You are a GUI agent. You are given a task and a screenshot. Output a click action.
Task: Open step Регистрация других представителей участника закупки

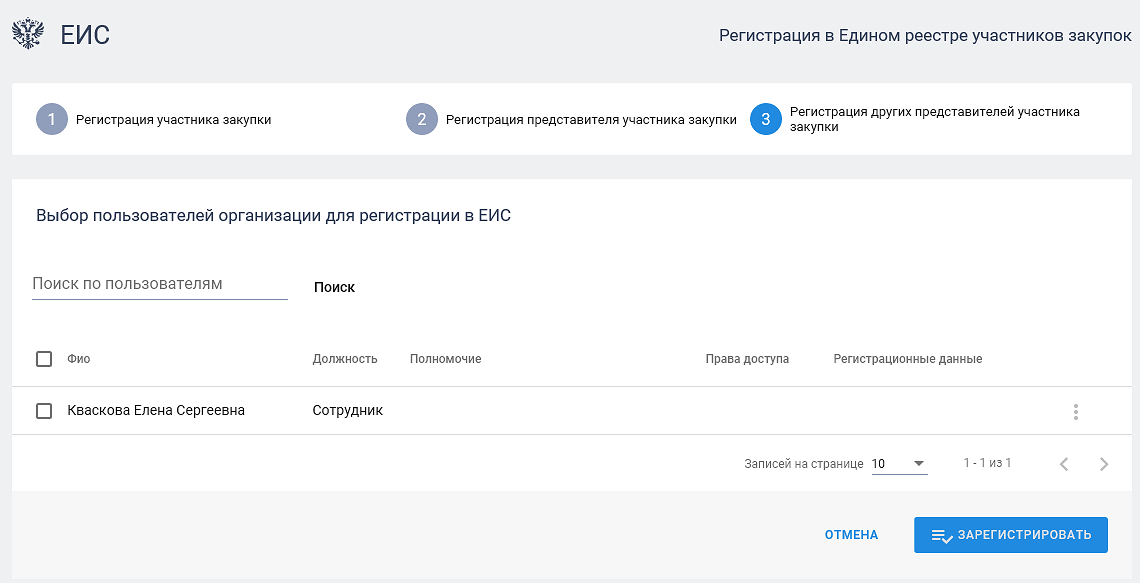[935, 119]
